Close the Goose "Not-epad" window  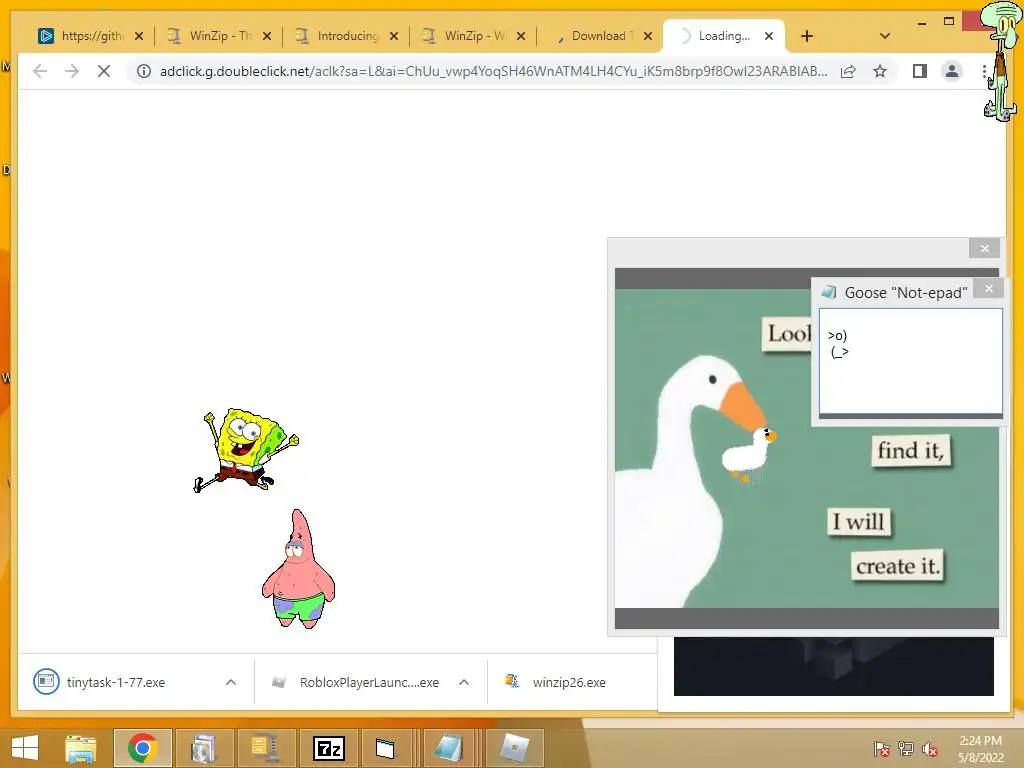tap(989, 288)
